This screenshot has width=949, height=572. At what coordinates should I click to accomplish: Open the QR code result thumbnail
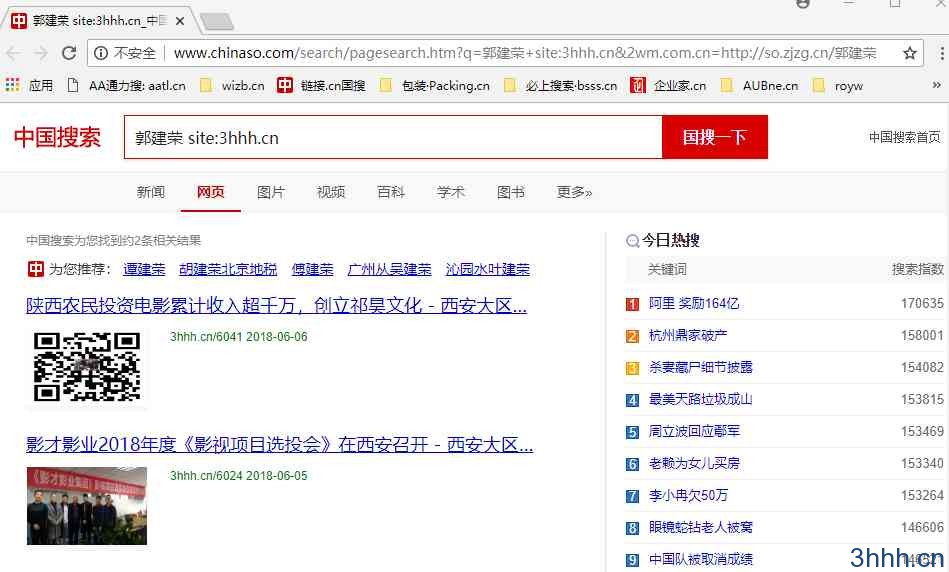[87, 367]
